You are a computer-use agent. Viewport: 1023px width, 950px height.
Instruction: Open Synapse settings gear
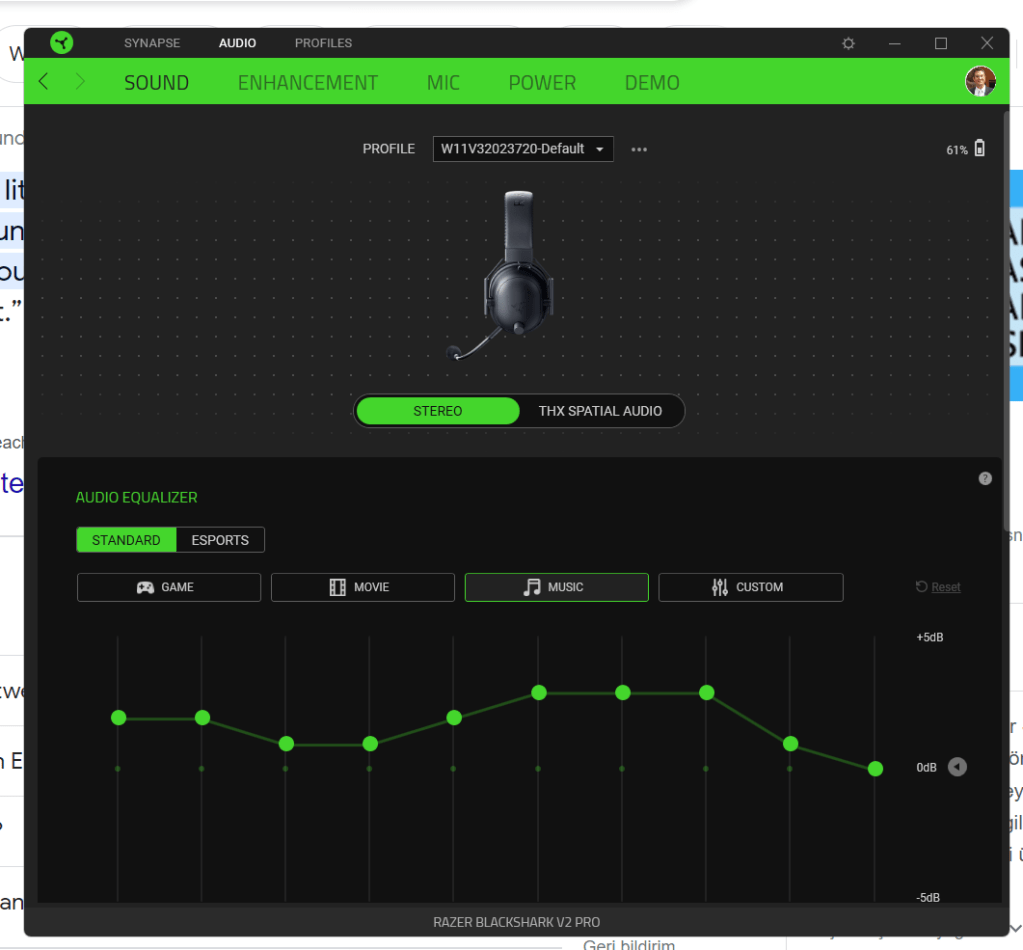point(848,43)
